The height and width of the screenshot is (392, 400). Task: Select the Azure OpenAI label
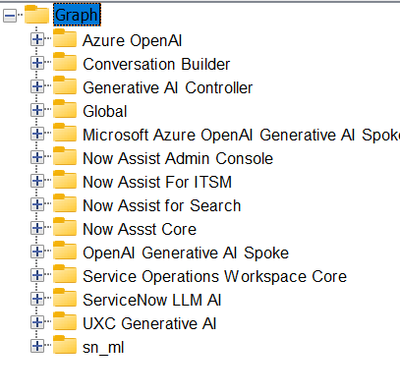click(132, 41)
